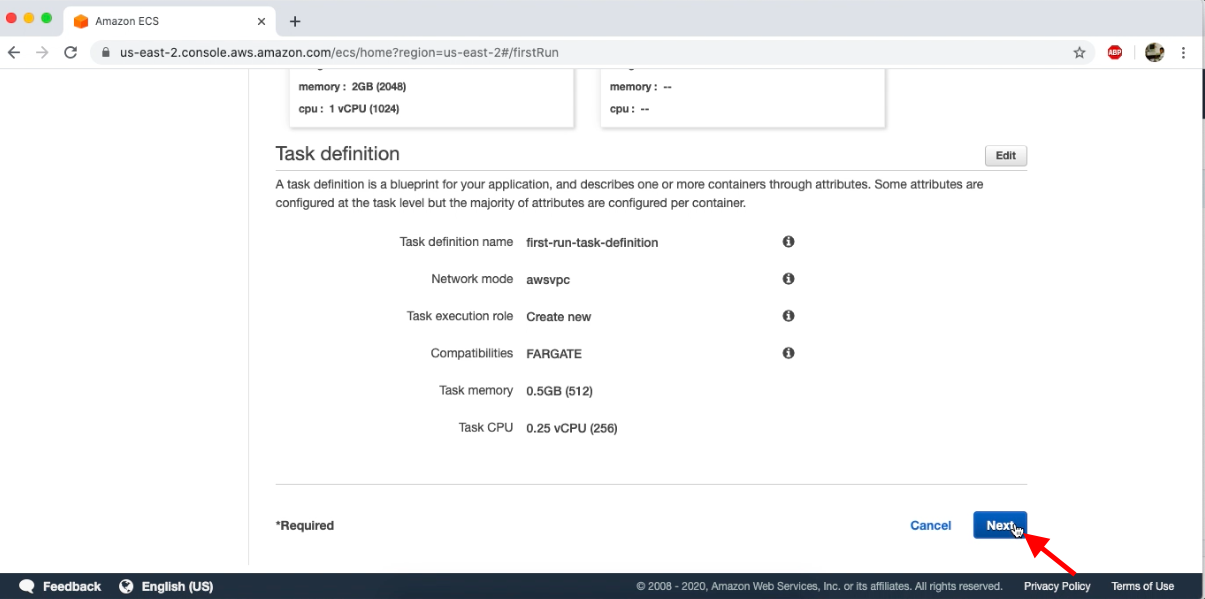The width and height of the screenshot is (1205, 599).
Task: Click the info icon next to Task definition name
Action: tap(788, 241)
